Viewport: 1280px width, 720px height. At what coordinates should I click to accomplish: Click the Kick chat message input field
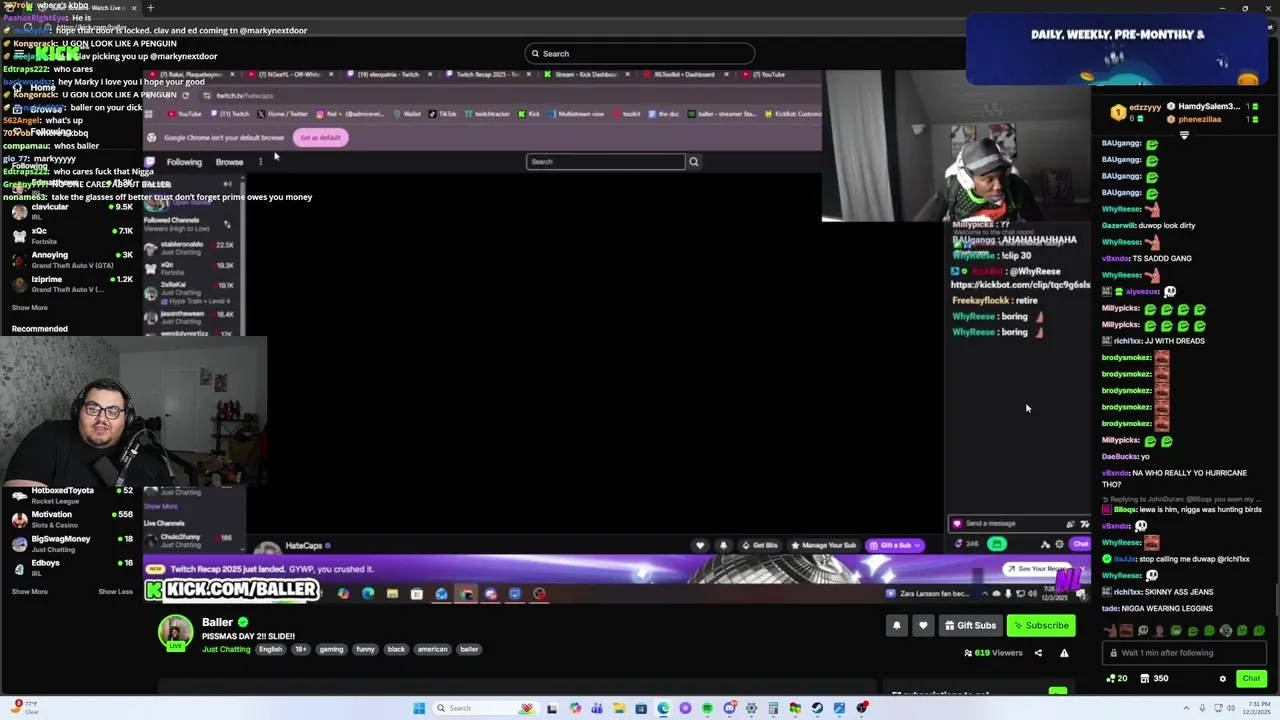[1185, 653]
